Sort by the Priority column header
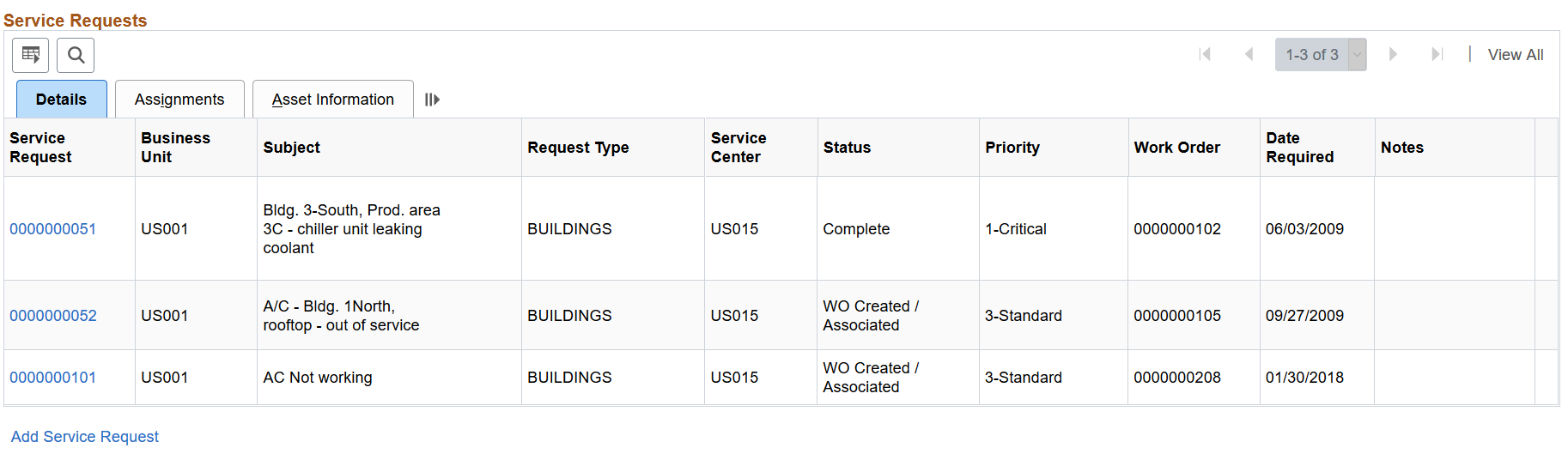 coord(1012,148)
